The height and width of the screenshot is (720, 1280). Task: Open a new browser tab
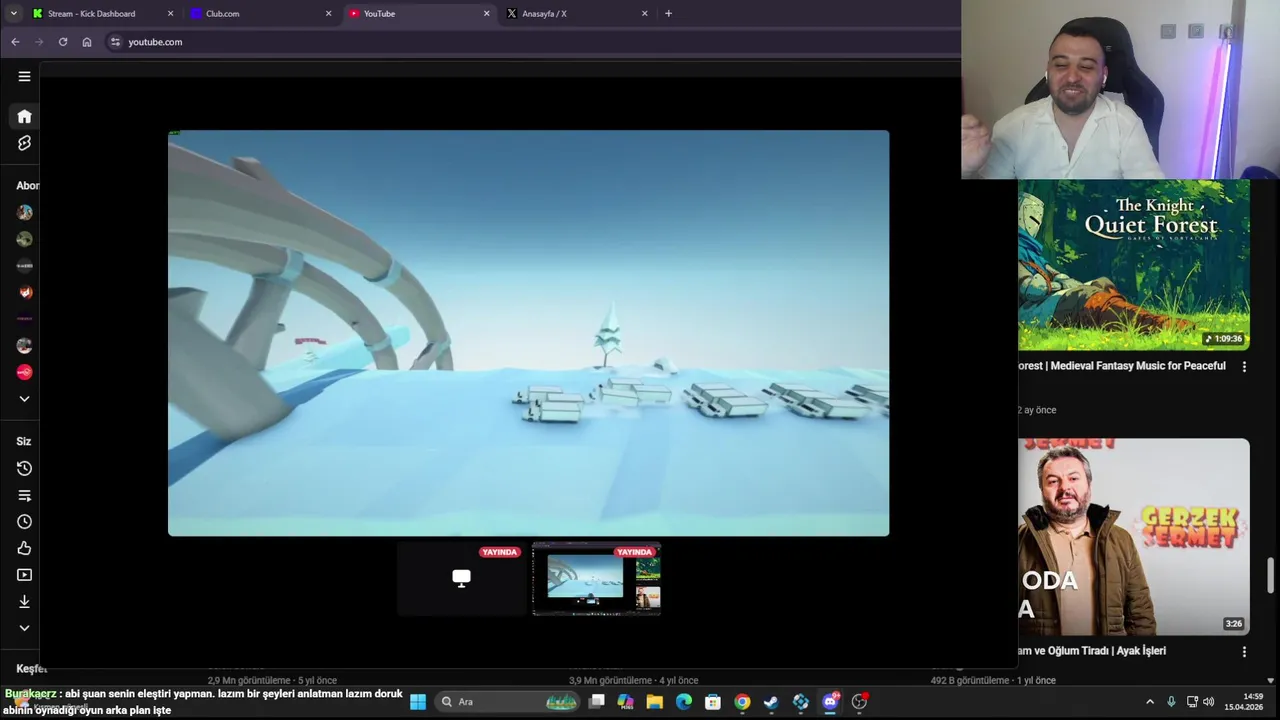point(668,14)
